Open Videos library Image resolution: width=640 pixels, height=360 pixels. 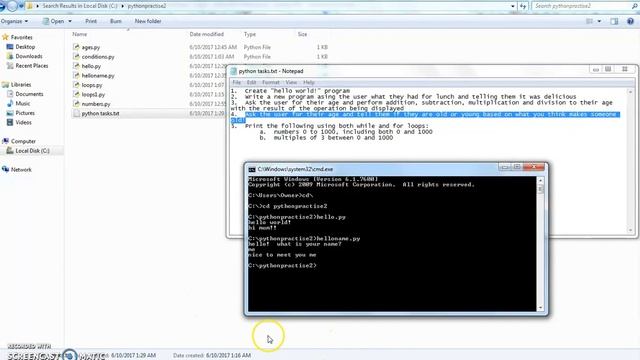[x=23, y=122]
